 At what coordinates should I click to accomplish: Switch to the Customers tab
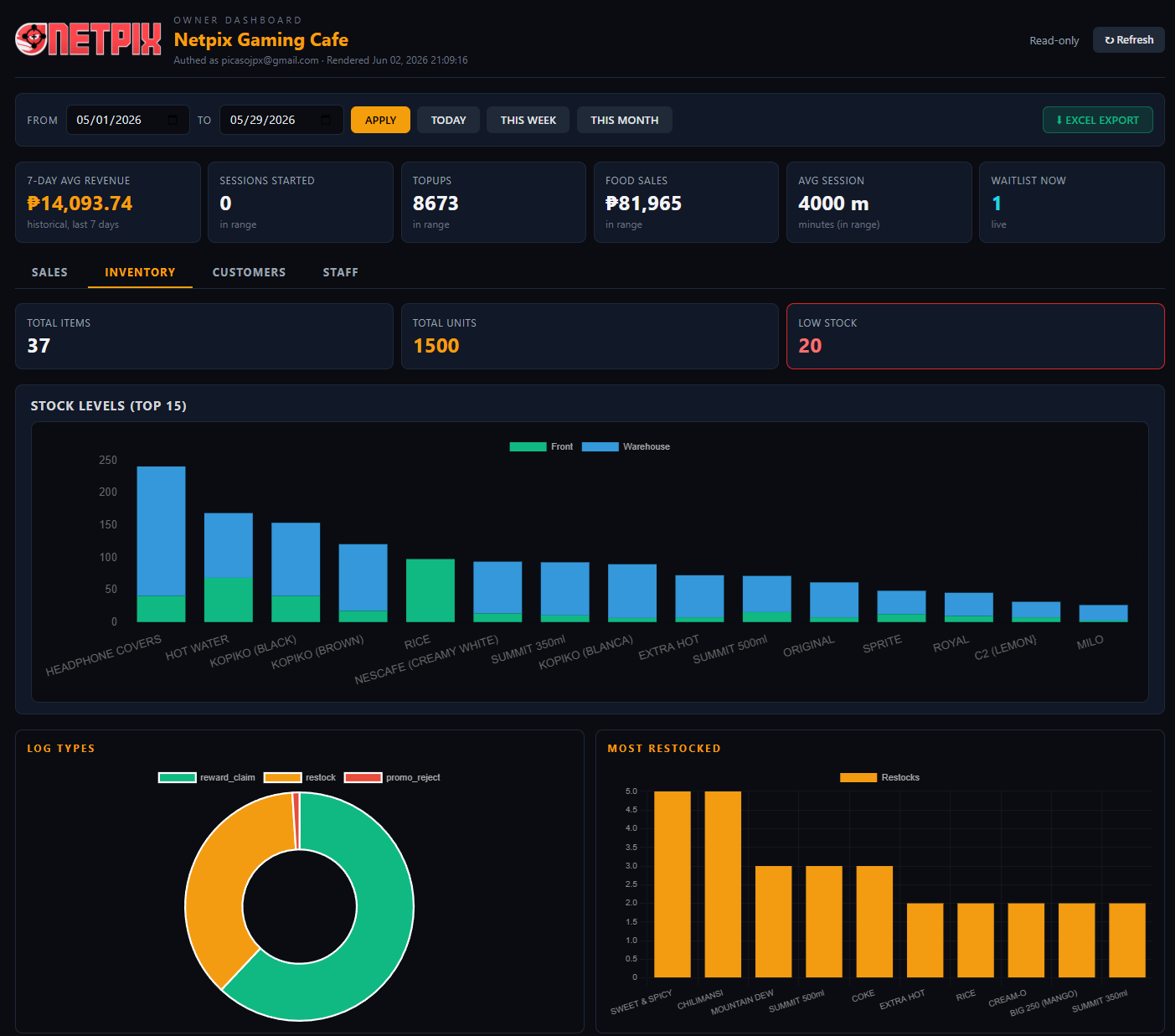[x=249, y=272]
